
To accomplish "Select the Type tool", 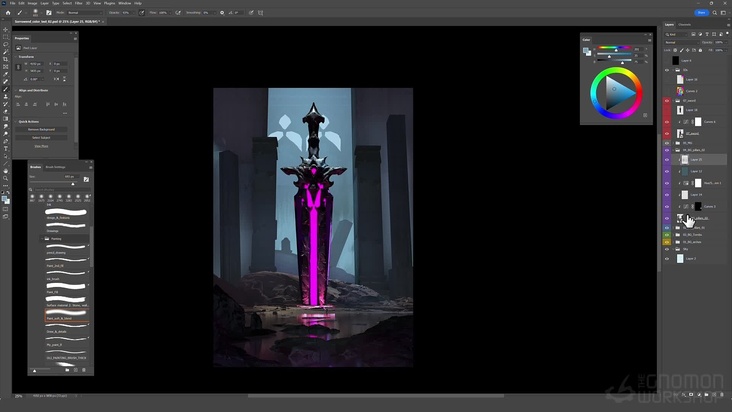I will tap(6, 148).
